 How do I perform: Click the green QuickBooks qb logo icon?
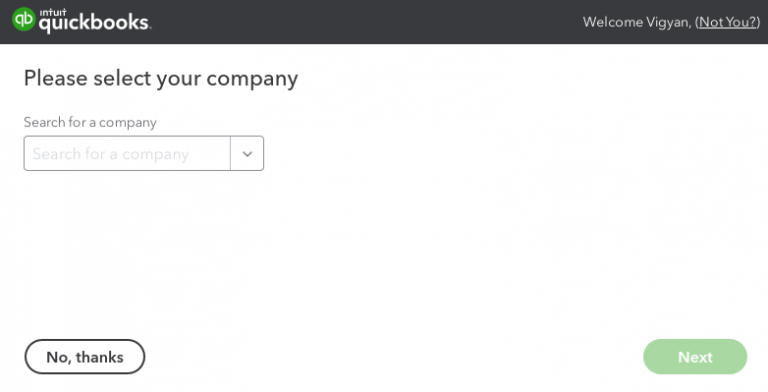coord(24,20)
